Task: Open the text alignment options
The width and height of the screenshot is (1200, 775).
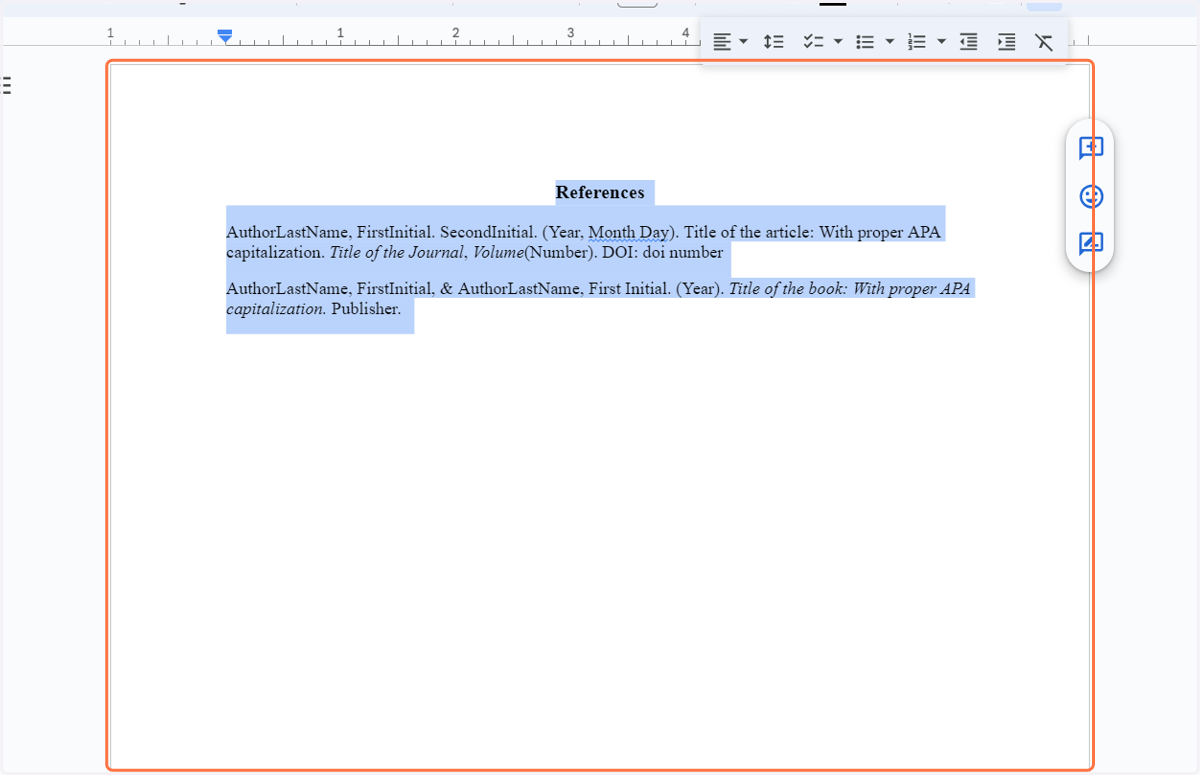Action: (x=722, y=42)
